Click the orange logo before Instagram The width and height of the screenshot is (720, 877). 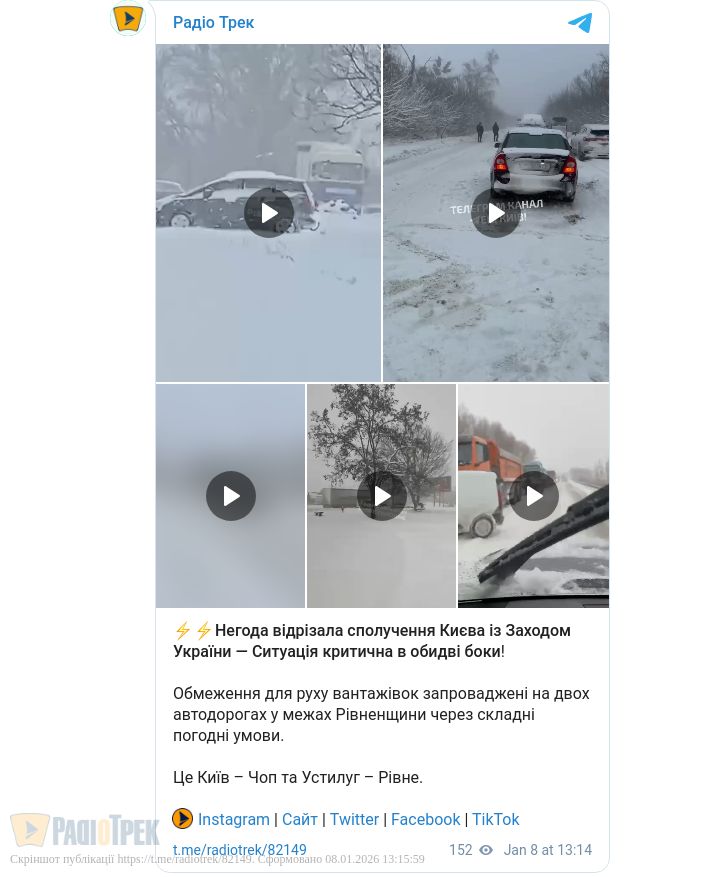coord(182,818)
